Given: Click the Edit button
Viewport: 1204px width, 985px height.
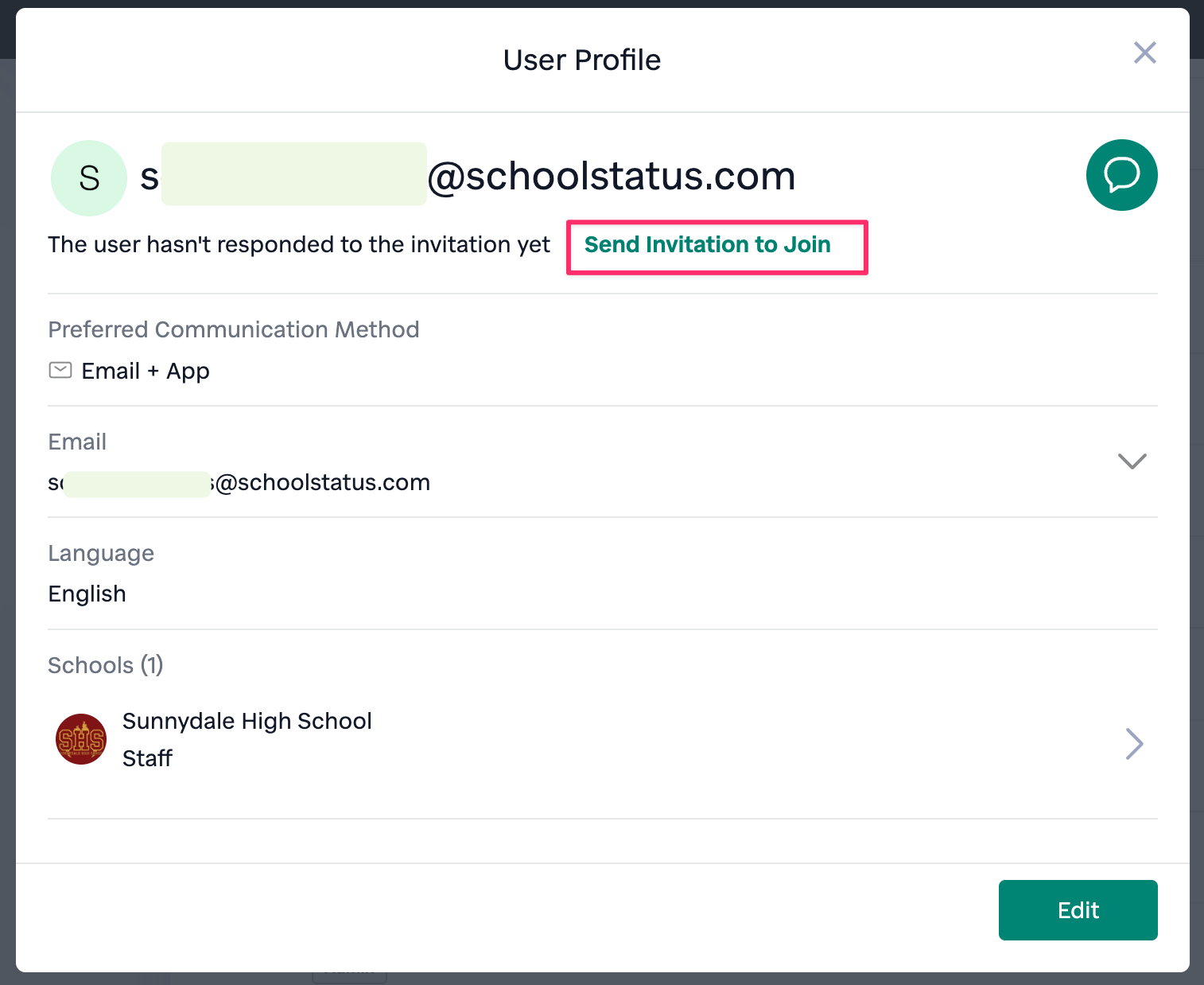Looking at the screenshot, I should [1078, 909].
